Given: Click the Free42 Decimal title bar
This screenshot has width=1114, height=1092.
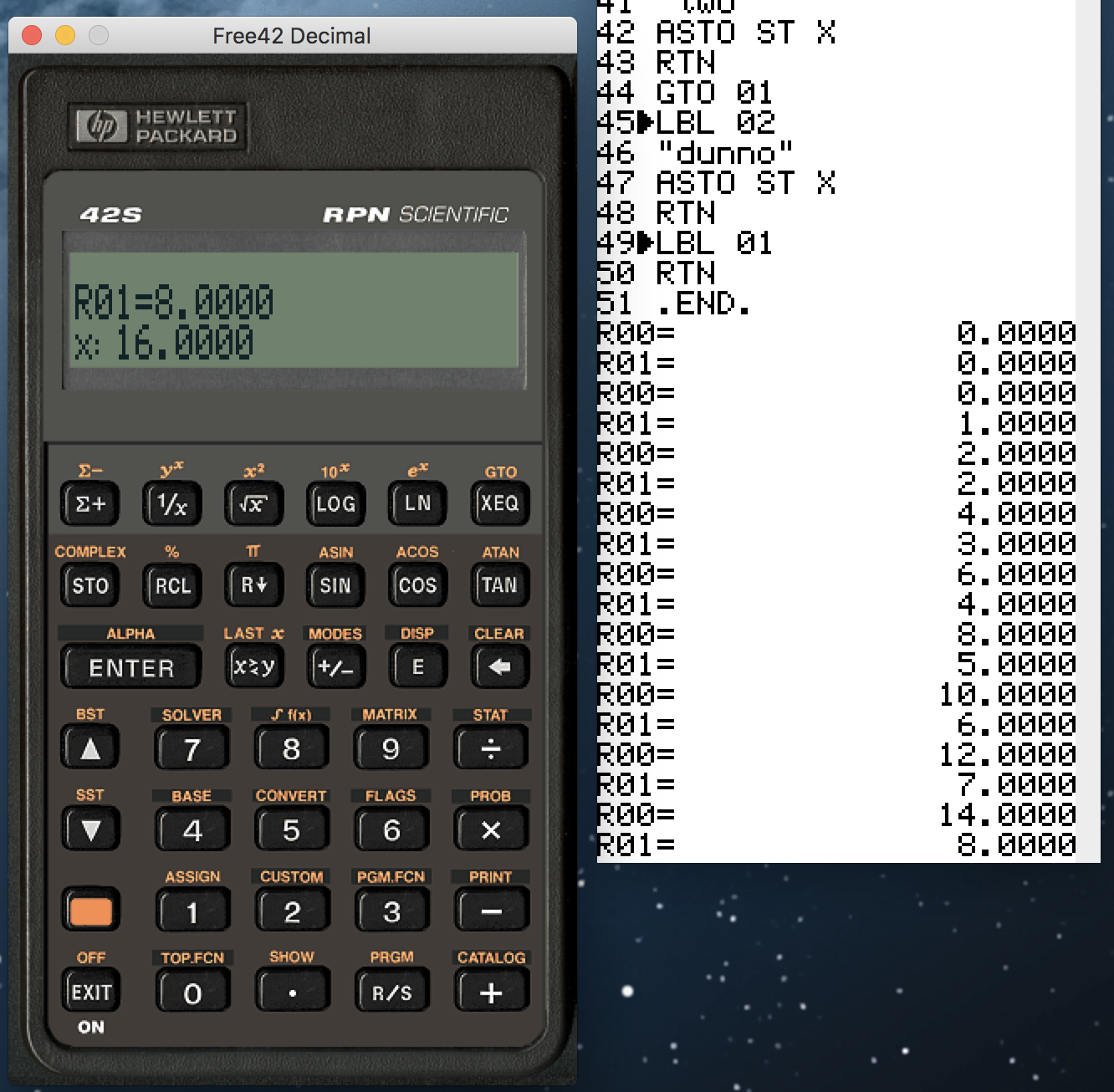Looking at the screenshot, I should coord(292,35).
